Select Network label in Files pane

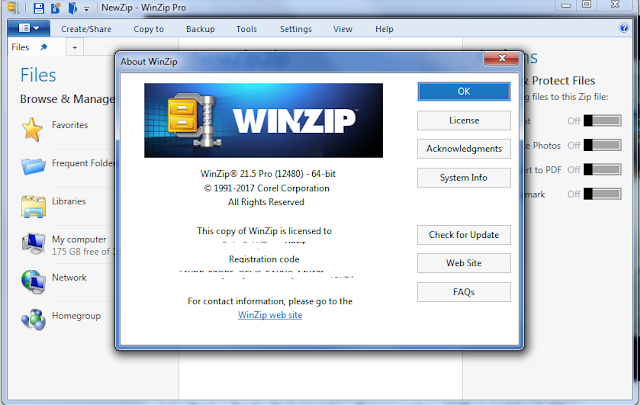pos(69,278)
